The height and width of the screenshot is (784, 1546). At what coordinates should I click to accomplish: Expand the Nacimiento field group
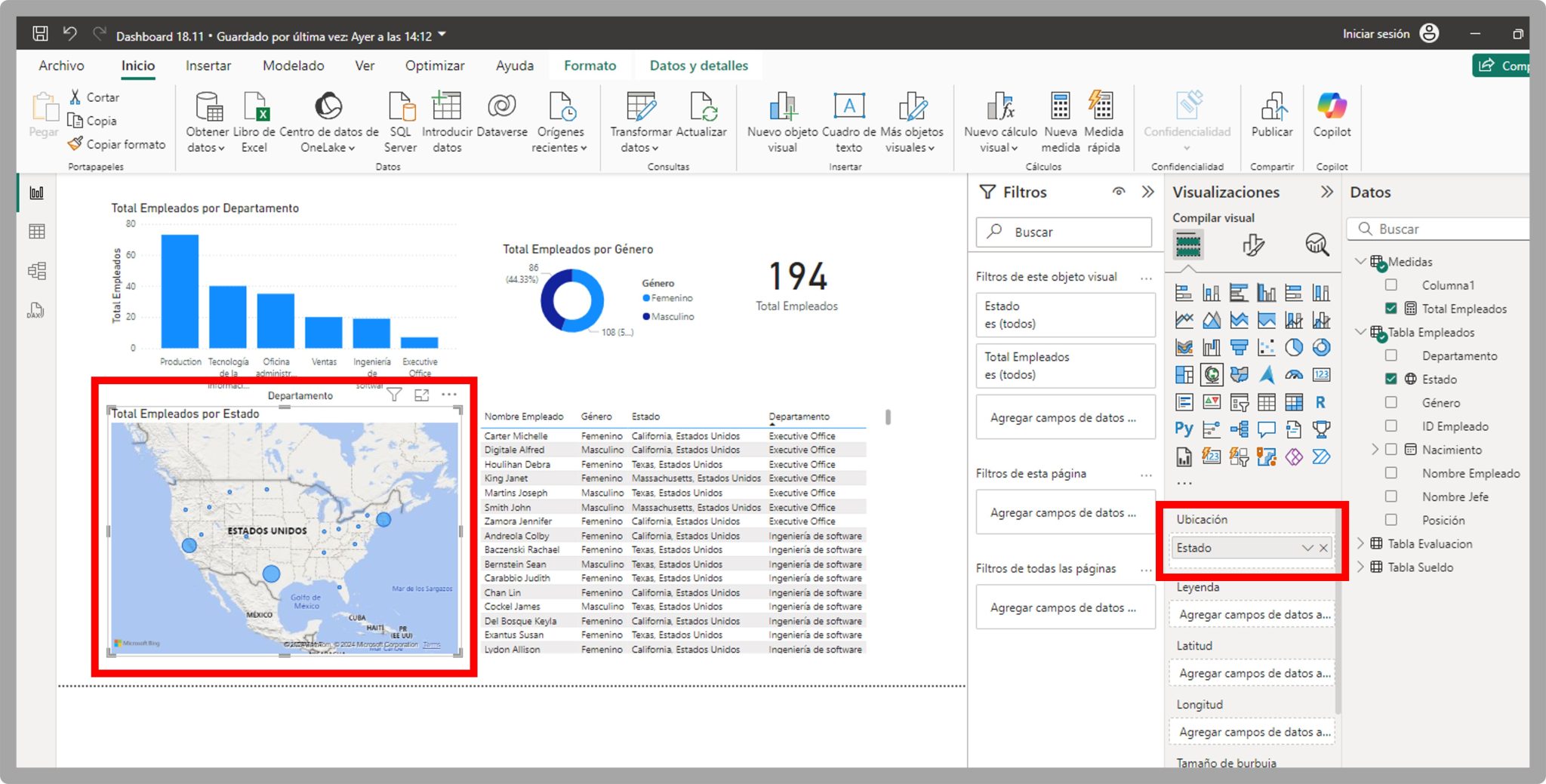pyautogui.click(x=1375, y=449)
